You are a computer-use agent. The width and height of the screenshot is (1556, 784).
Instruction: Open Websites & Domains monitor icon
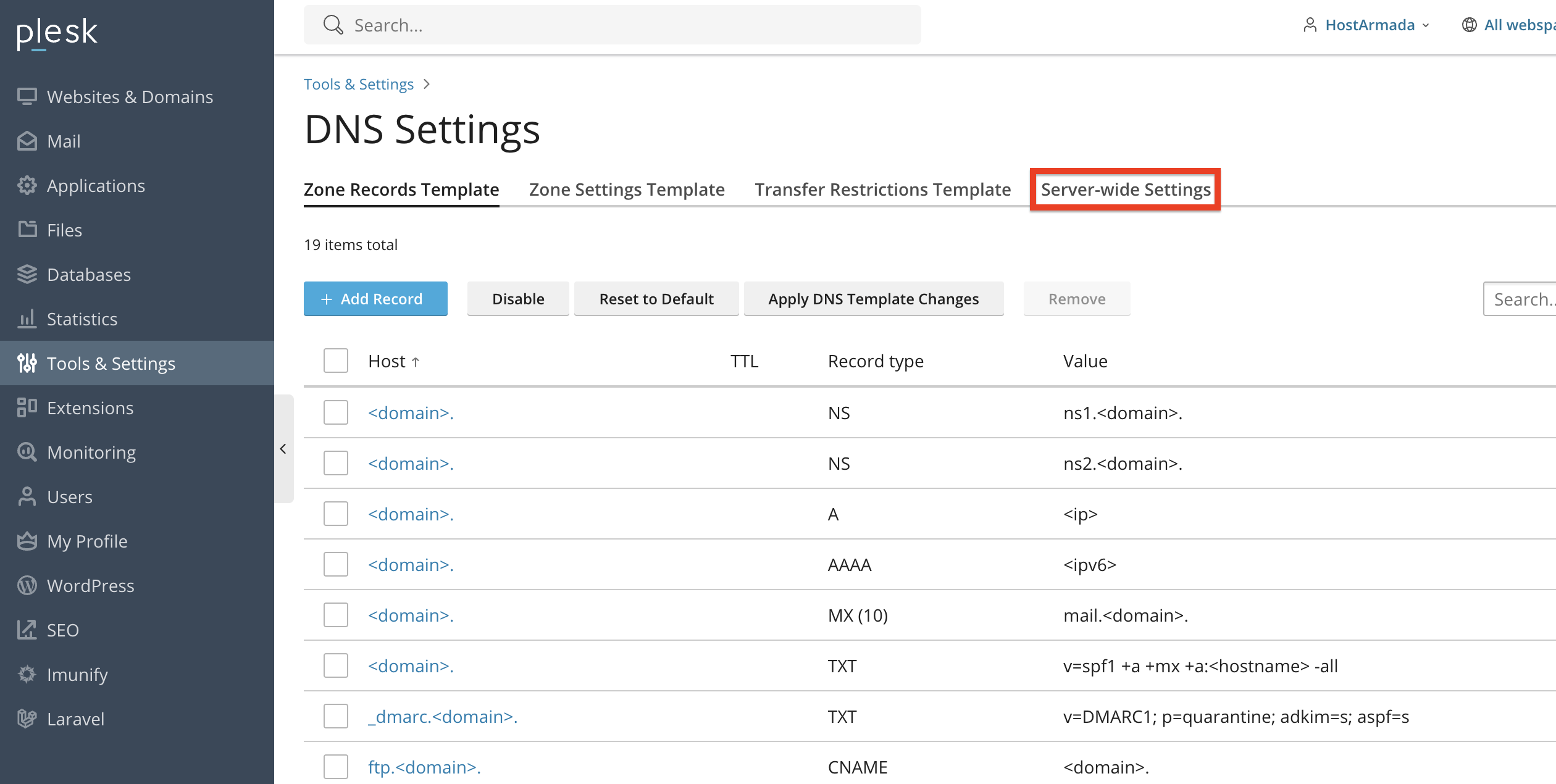(27, 96)
